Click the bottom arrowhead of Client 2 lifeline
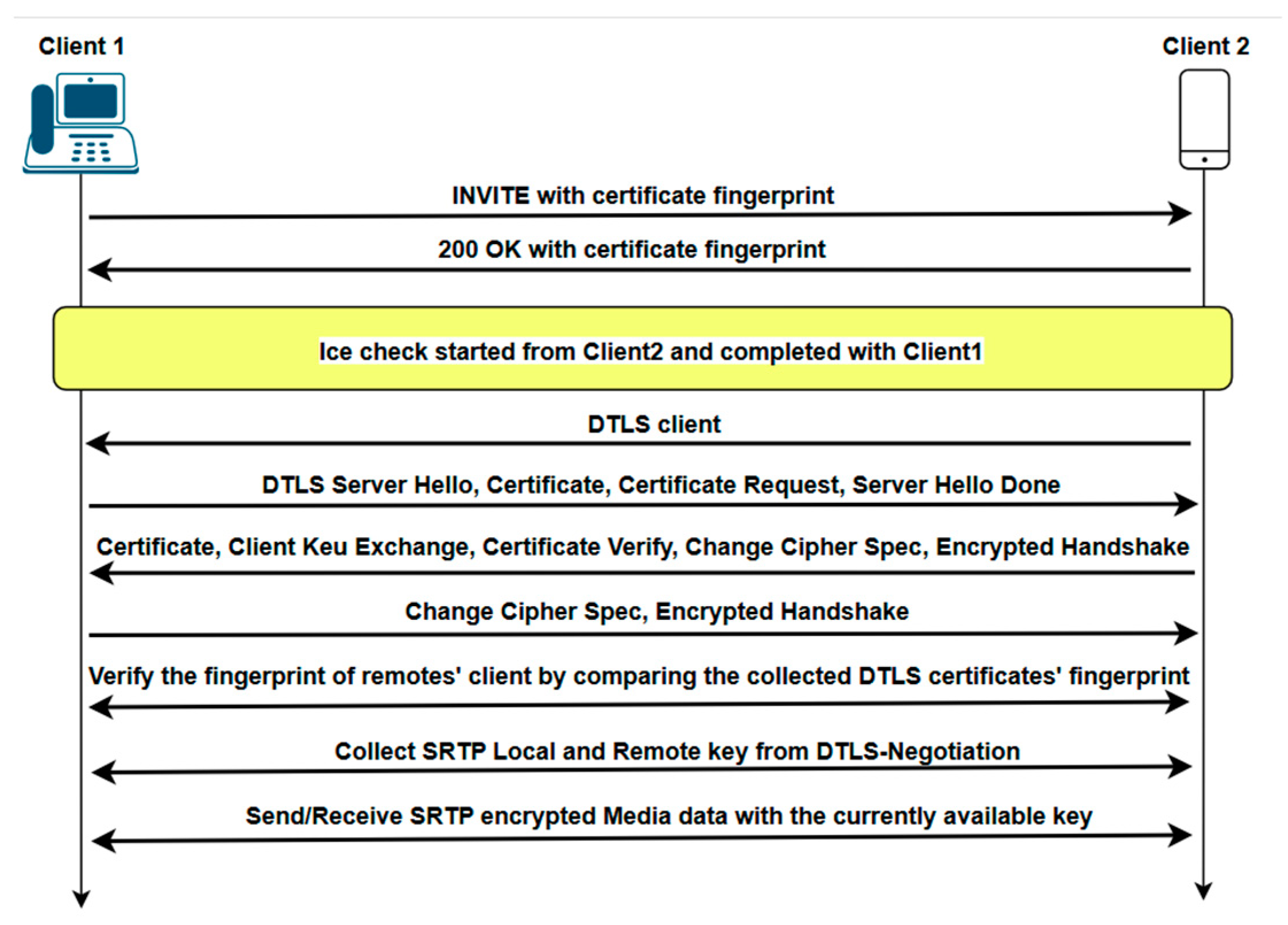Viewport: 1288px width, 925px height. coord(1203,891)
